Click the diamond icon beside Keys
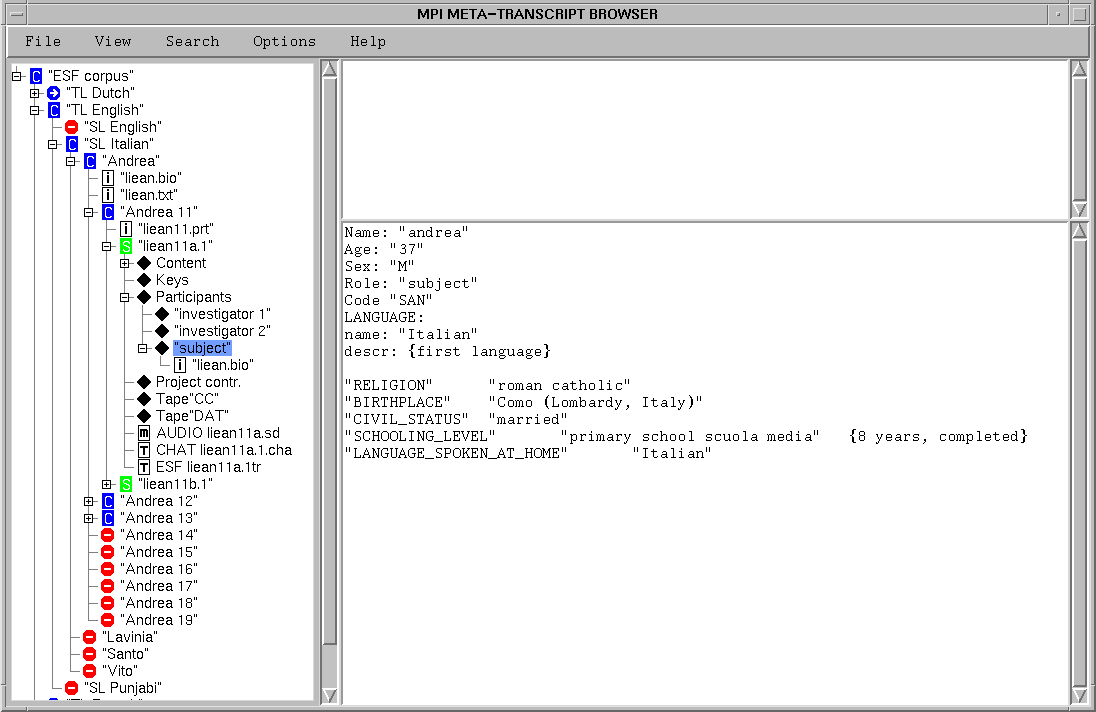Screen dimensions: 1096x712 144,280
